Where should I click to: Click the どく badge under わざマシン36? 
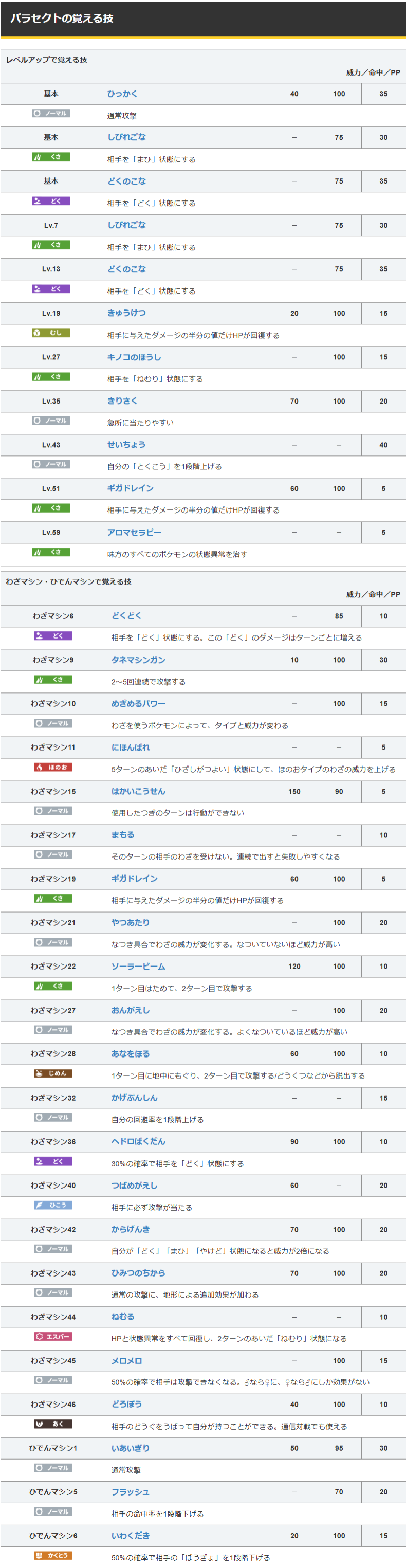(x=53, y=1161)
